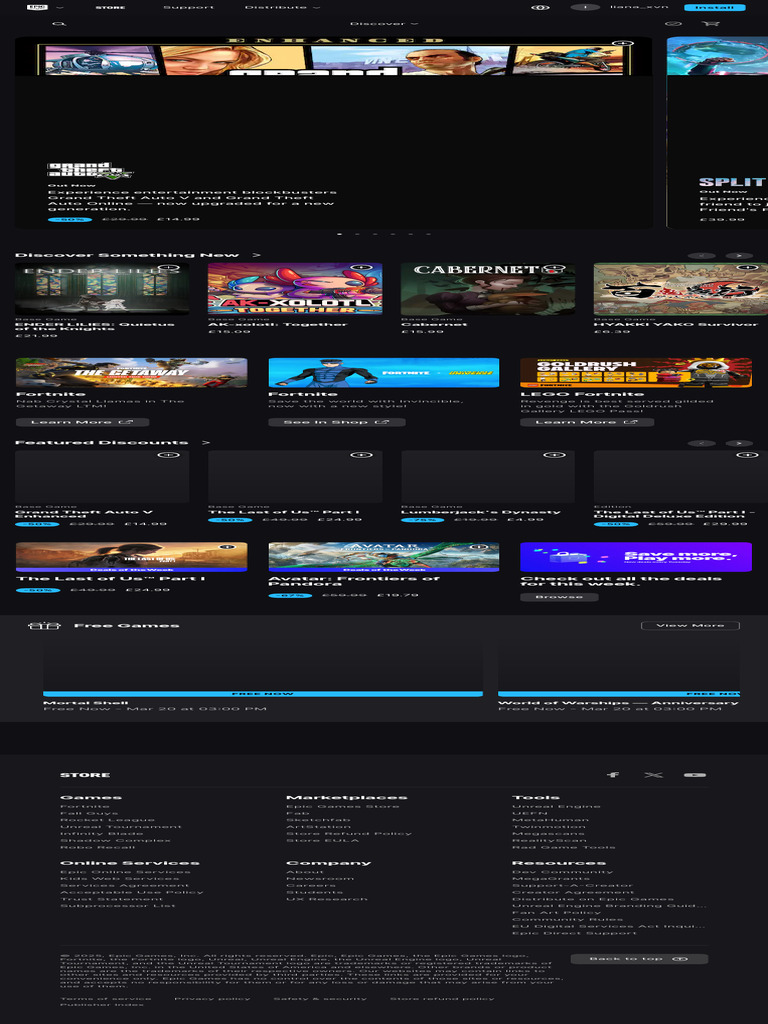The height and width of the screenshot is (1024, 768).
Task: Open the Goldrush Gallery LEGO Fortnite banner
Action: click(x=636, y=373)
